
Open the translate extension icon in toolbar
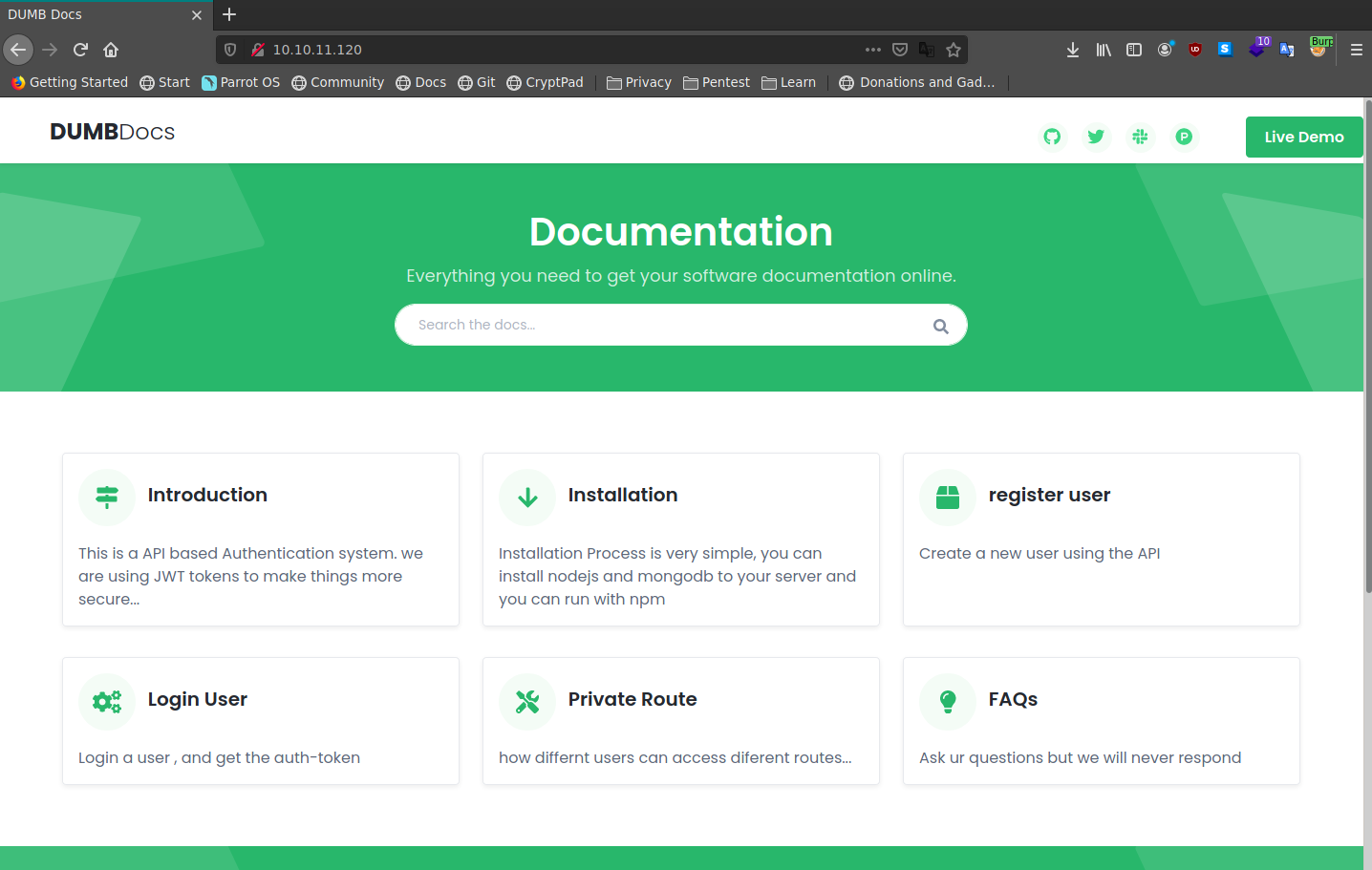tap(1287, 50)
